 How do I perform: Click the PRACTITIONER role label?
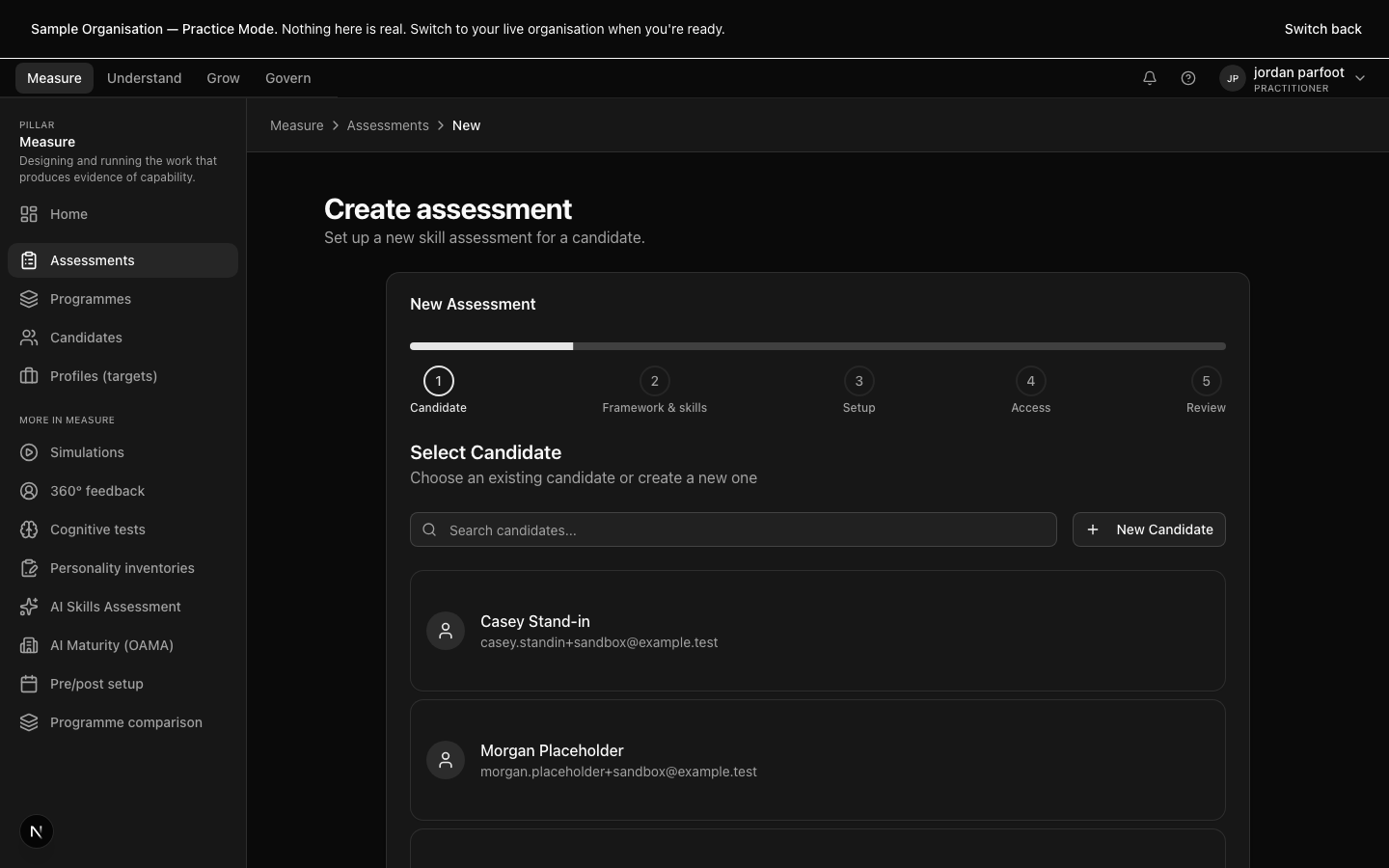(1292, 89)
